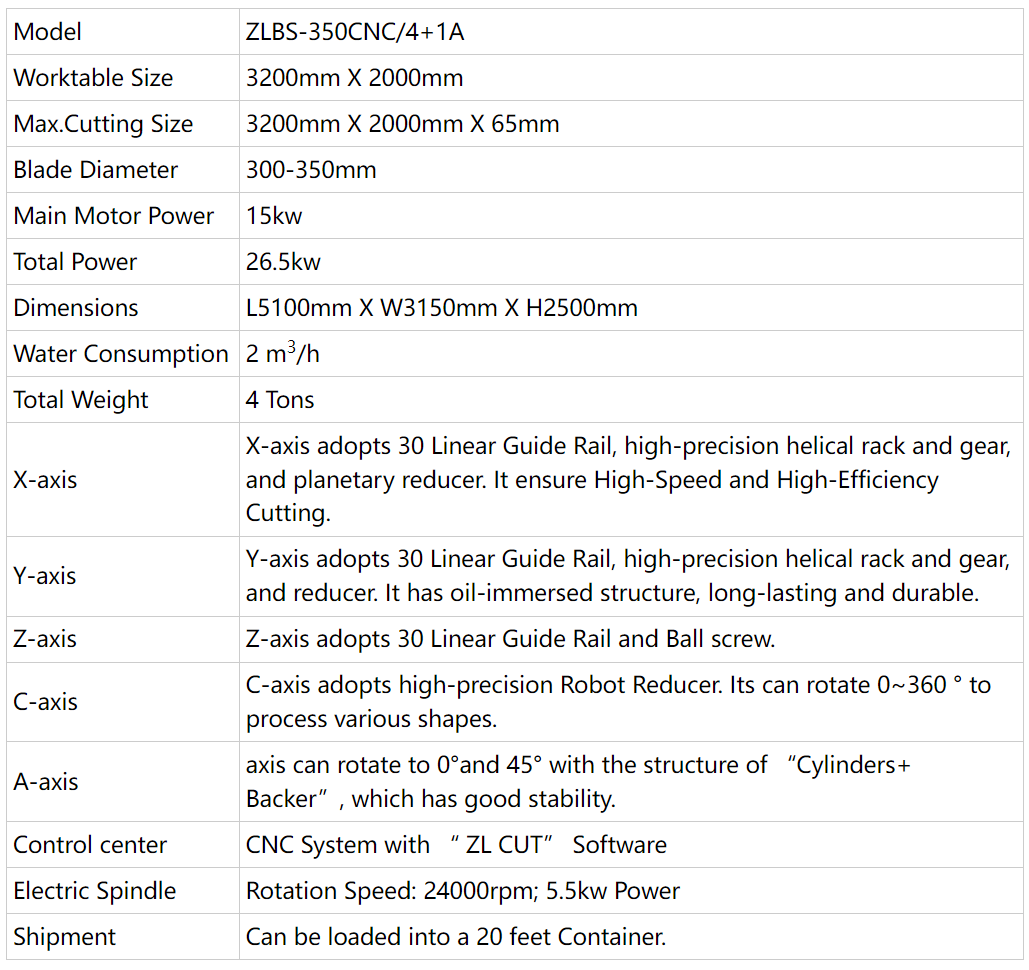Select the CNC System ZL CUT Software text
Screen dimensions: 1029x970
coord(456,845)
